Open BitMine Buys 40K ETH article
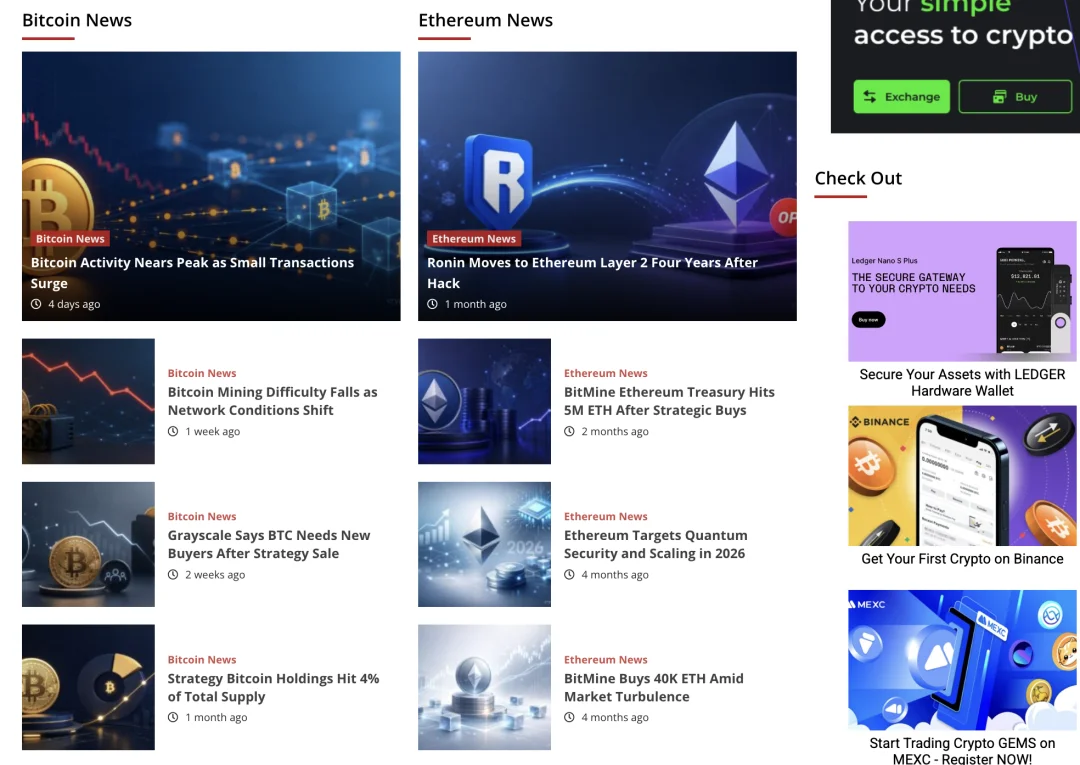Viewport: 1080px width, 765px height. pos(654,687)
